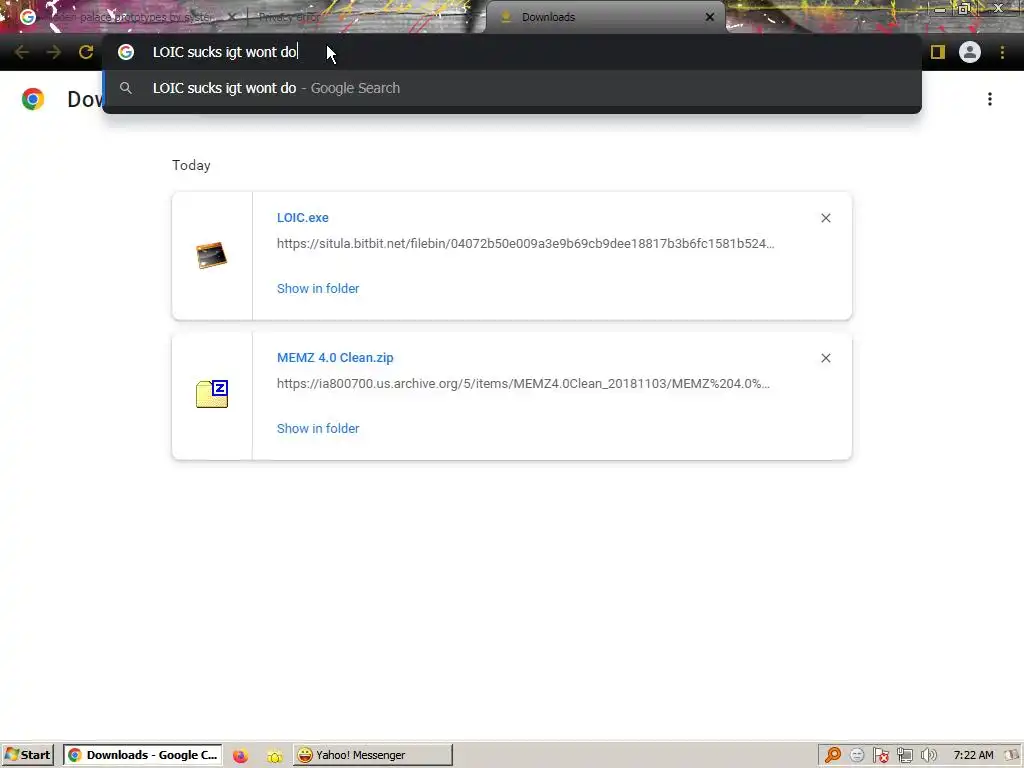Remove LOIC.exe from the downloads list
Image resolution: width=1024 pixels, height=768 pixels.
point(825,218)
